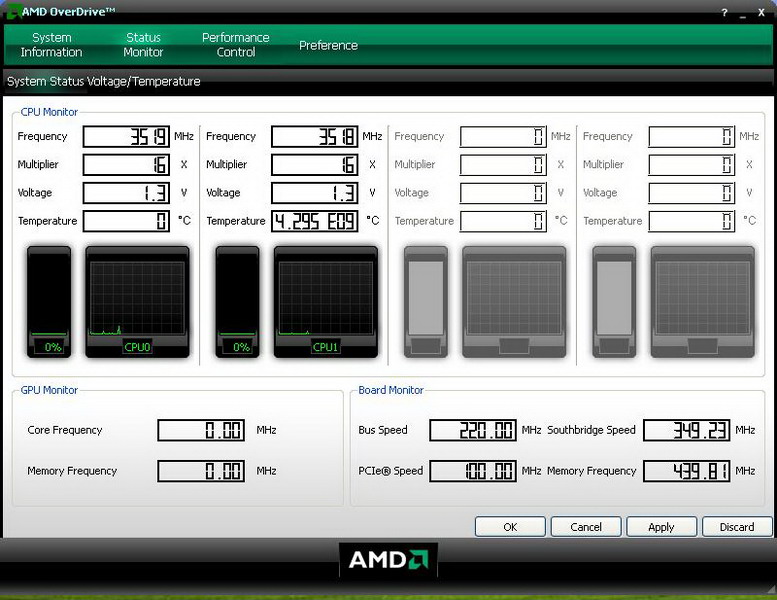Click the Apply button

[661, 527]
